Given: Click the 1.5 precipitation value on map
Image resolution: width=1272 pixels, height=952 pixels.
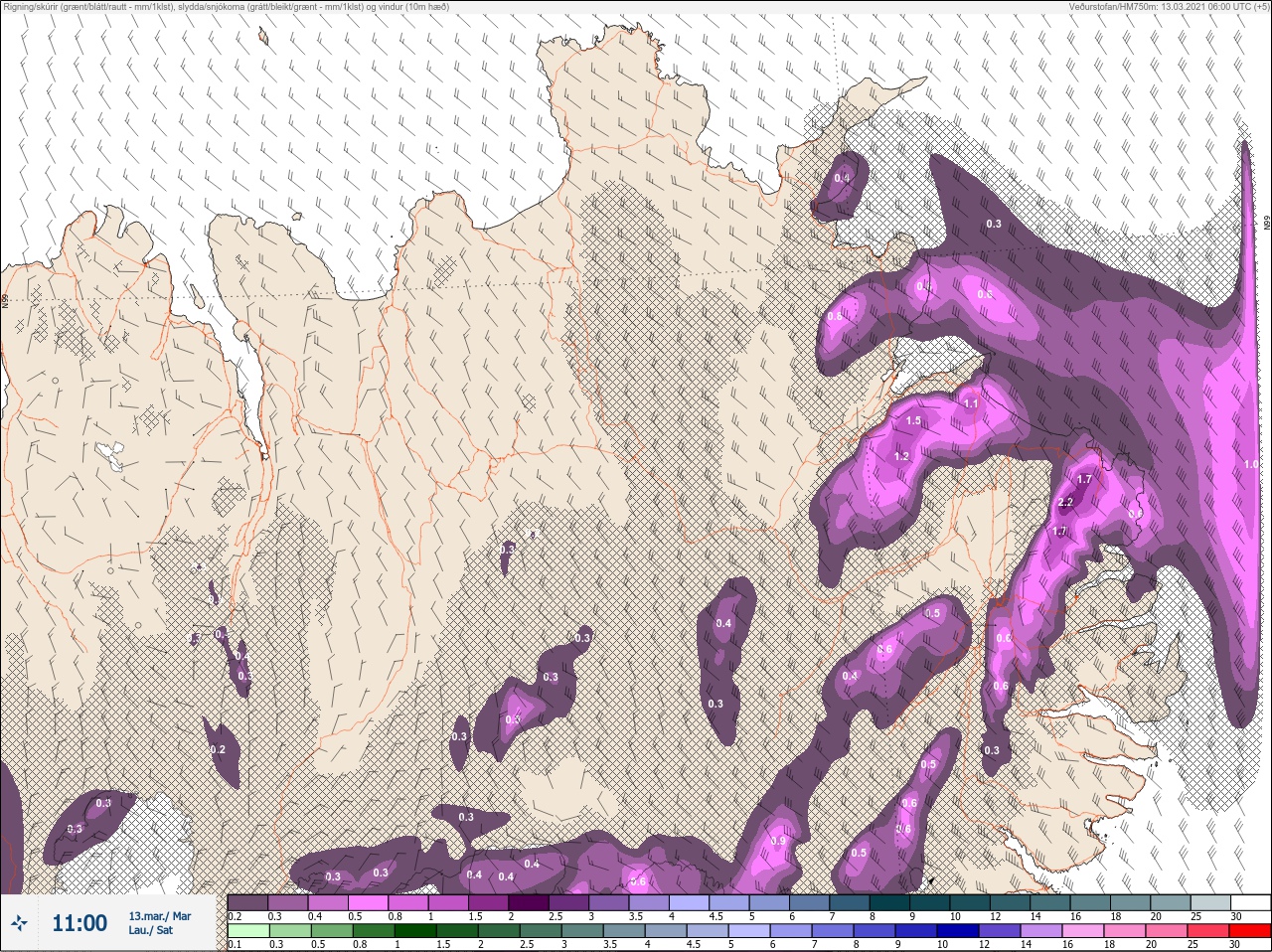Looking at the screenshot, I should pyautogui.click(x=913, y=421).
